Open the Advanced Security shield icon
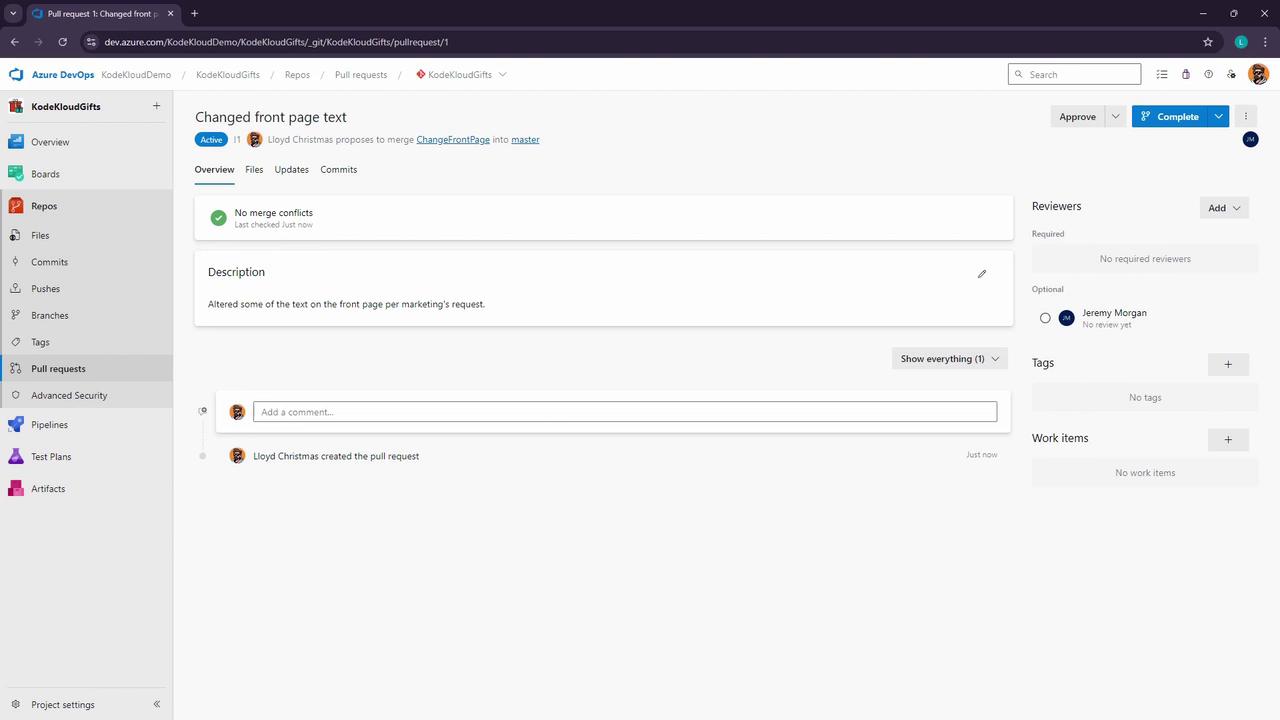The height and width of the screenshot is (720, 1280). pyautogui.click(x=15, y=395)
